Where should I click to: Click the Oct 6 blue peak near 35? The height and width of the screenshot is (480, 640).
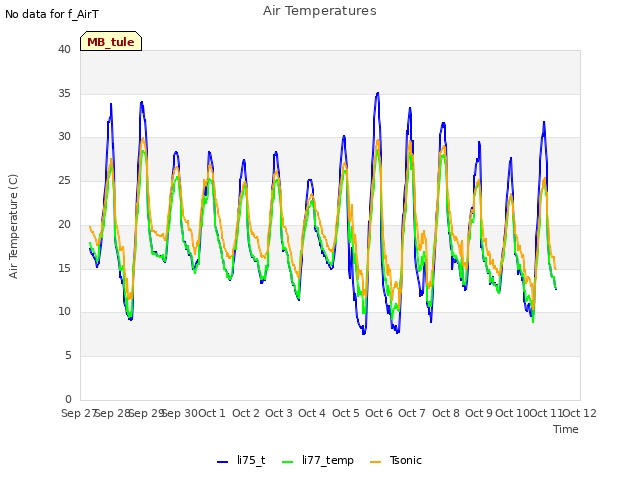[378, 93]
